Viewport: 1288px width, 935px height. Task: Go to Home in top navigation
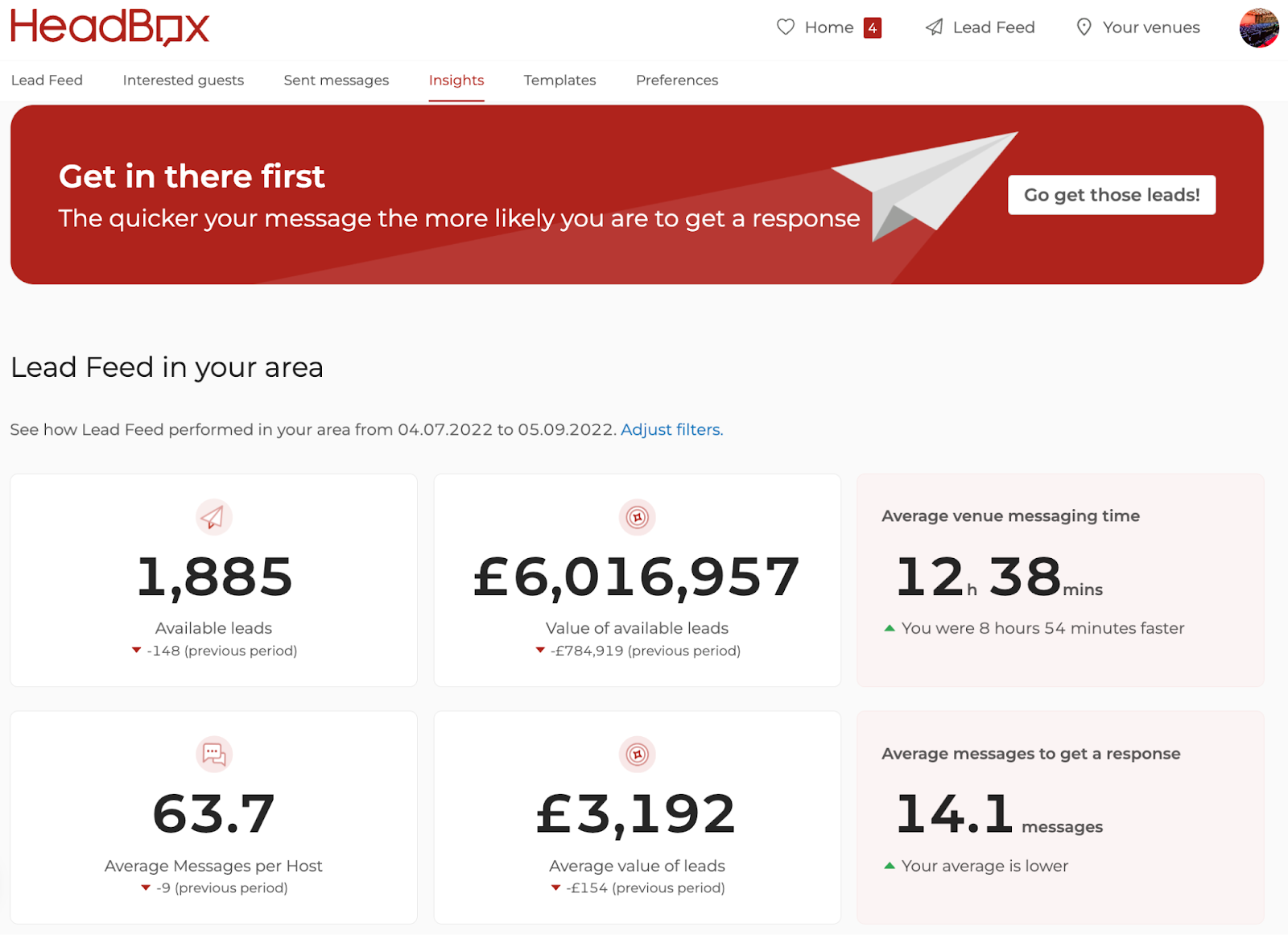[829, 27]
